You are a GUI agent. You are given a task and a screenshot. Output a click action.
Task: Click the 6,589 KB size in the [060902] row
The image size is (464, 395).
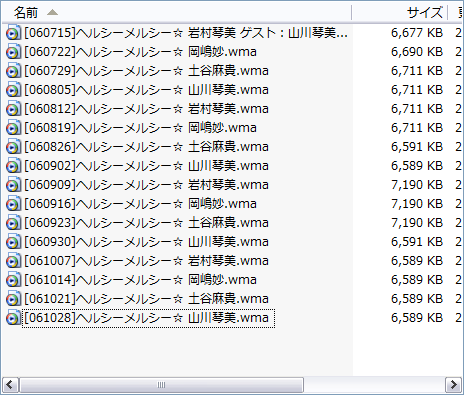tap(417, 166)
